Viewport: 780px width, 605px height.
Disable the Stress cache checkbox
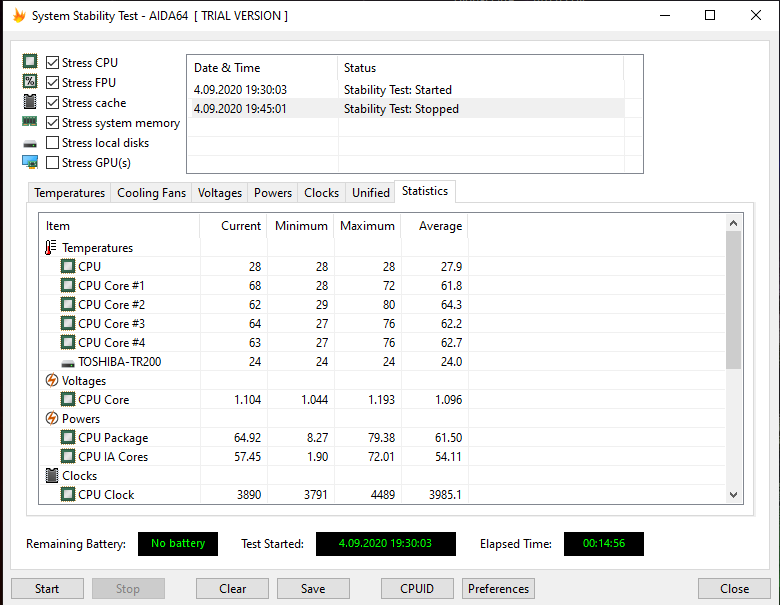pyautogui.click(x=52, y=102)
